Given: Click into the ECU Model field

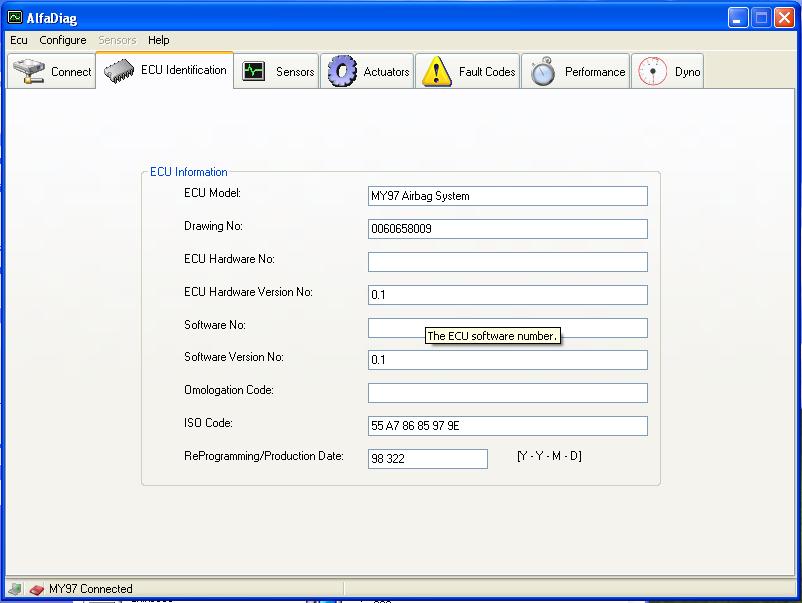Looking at the screenshot, I should 507,196.
